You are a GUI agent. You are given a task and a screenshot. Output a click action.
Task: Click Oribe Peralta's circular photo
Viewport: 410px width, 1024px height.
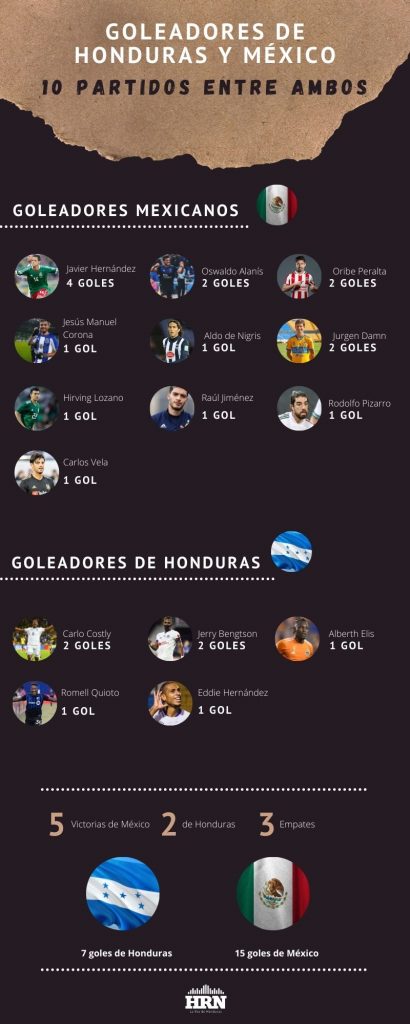(299, 276)
